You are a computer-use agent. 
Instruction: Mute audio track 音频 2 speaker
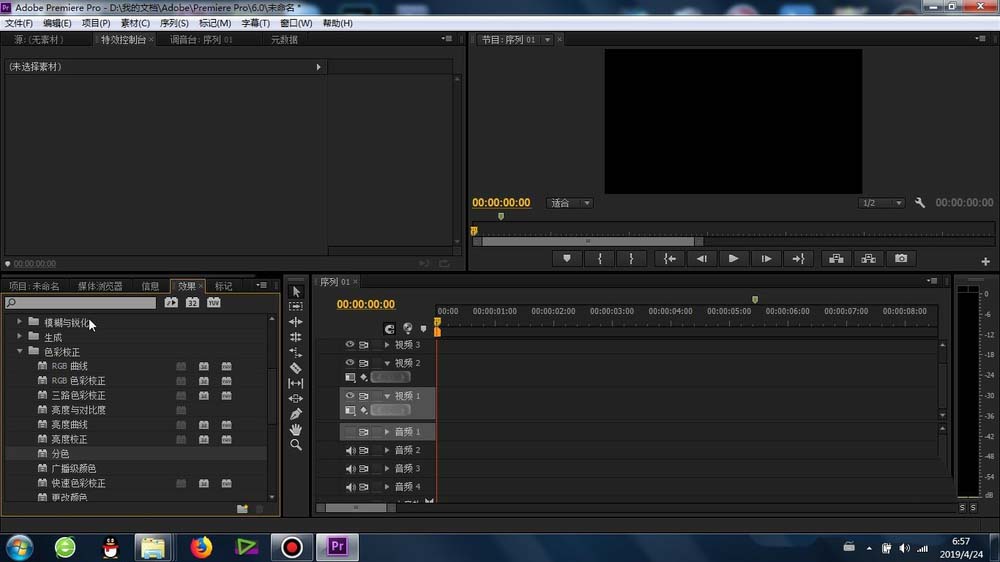pyautogui.click(x=350, y=450)
